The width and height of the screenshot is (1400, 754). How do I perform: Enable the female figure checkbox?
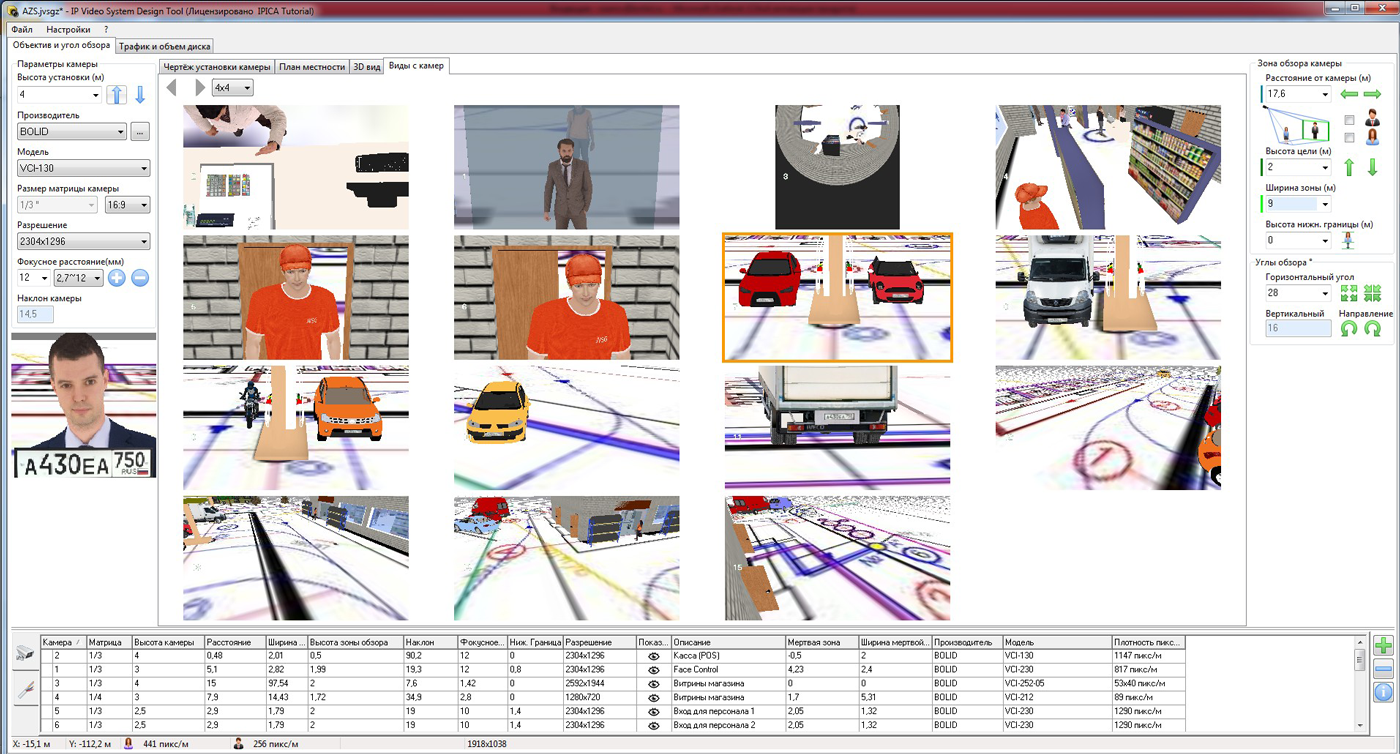tap(1349, 137)
